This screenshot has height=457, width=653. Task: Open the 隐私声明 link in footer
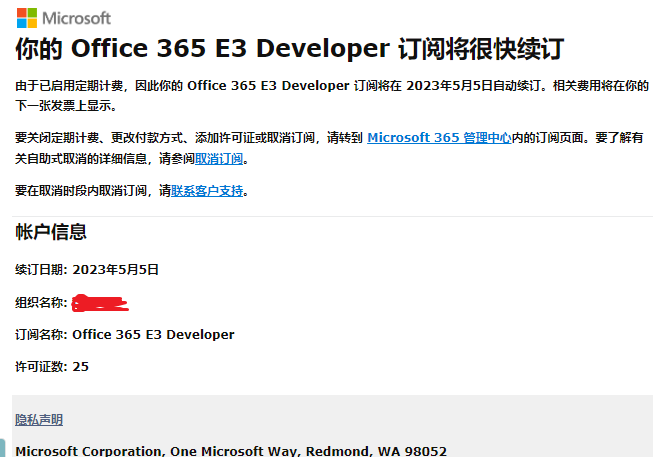point(39,420)
